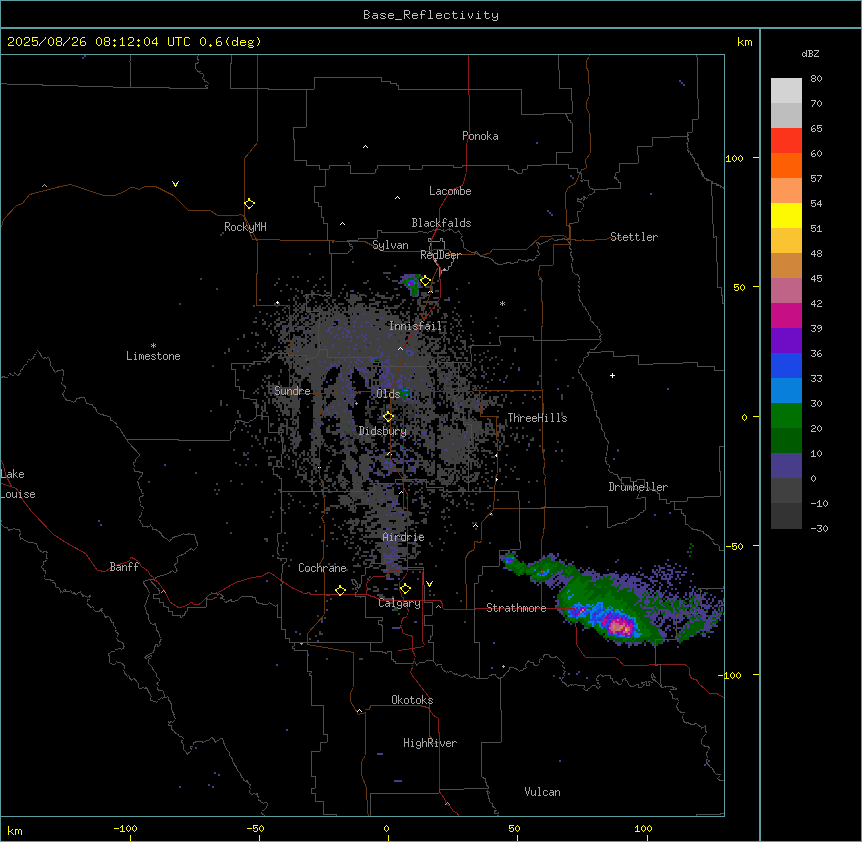
Task: Click the HighRiver label
Action: (x=430, y=743)
